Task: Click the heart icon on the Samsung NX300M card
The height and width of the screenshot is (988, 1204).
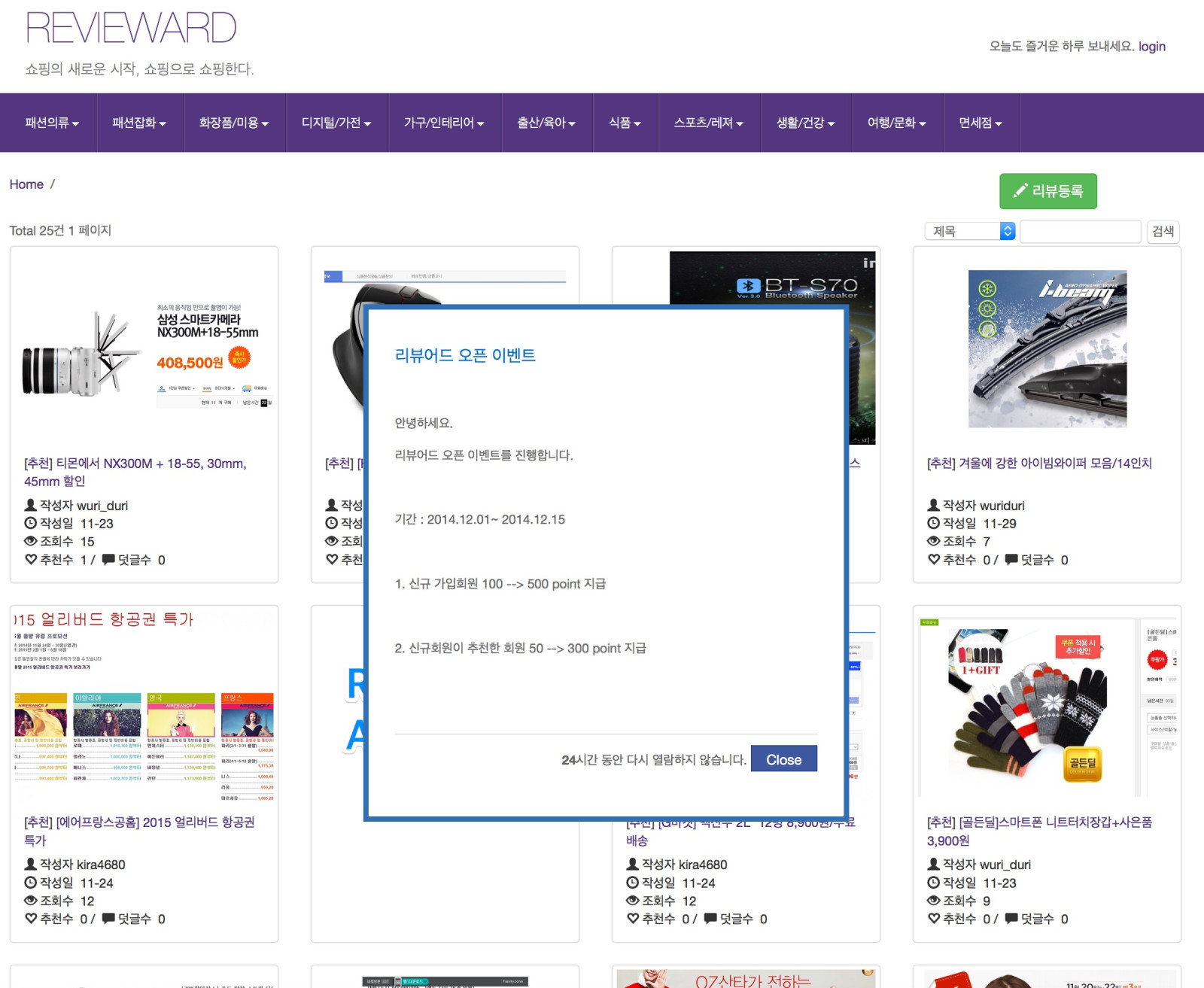Action: click(31, 559)
